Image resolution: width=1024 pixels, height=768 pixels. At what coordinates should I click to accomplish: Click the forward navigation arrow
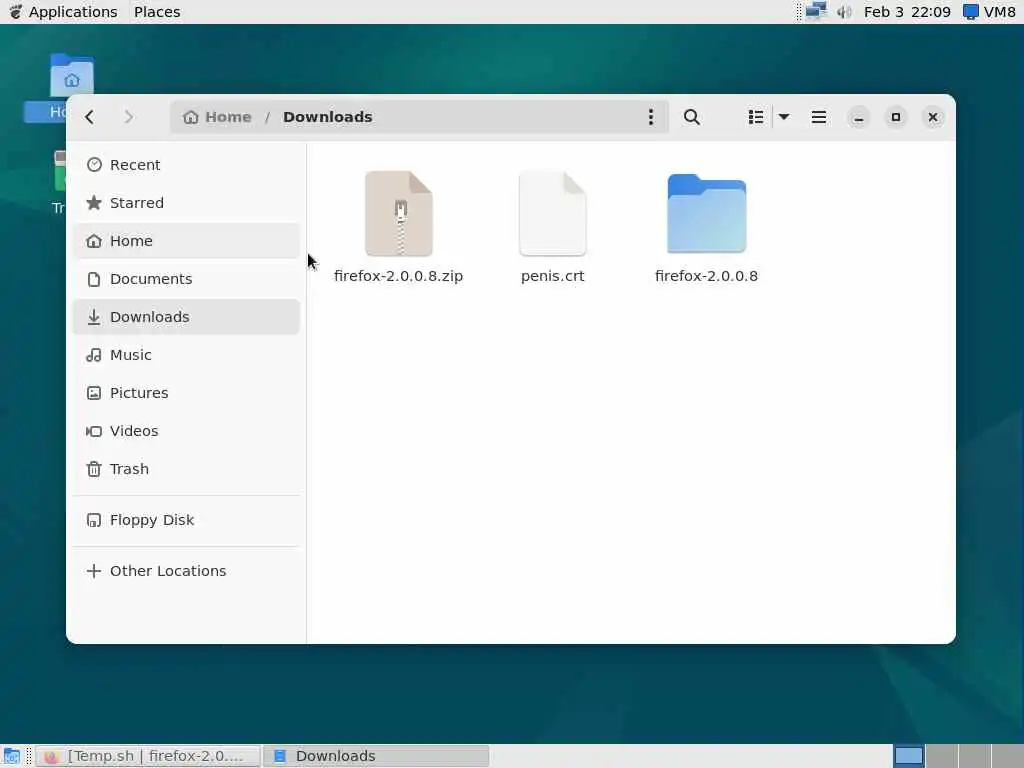128,117
